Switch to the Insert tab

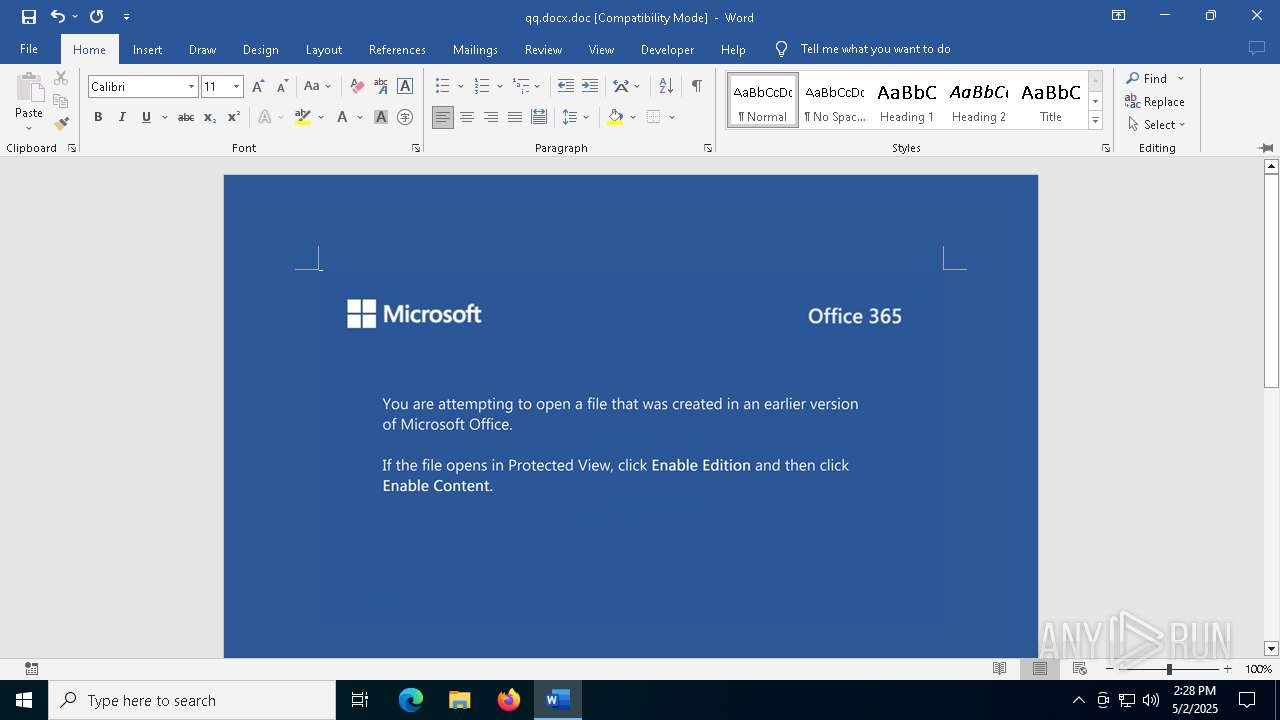[x=147, y=49]
